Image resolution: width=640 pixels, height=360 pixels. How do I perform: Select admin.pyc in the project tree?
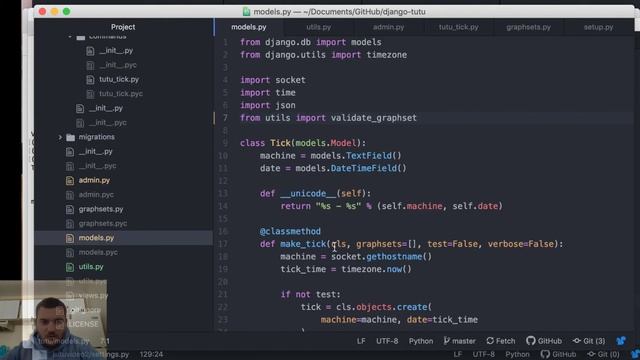(x=96, y=195)
